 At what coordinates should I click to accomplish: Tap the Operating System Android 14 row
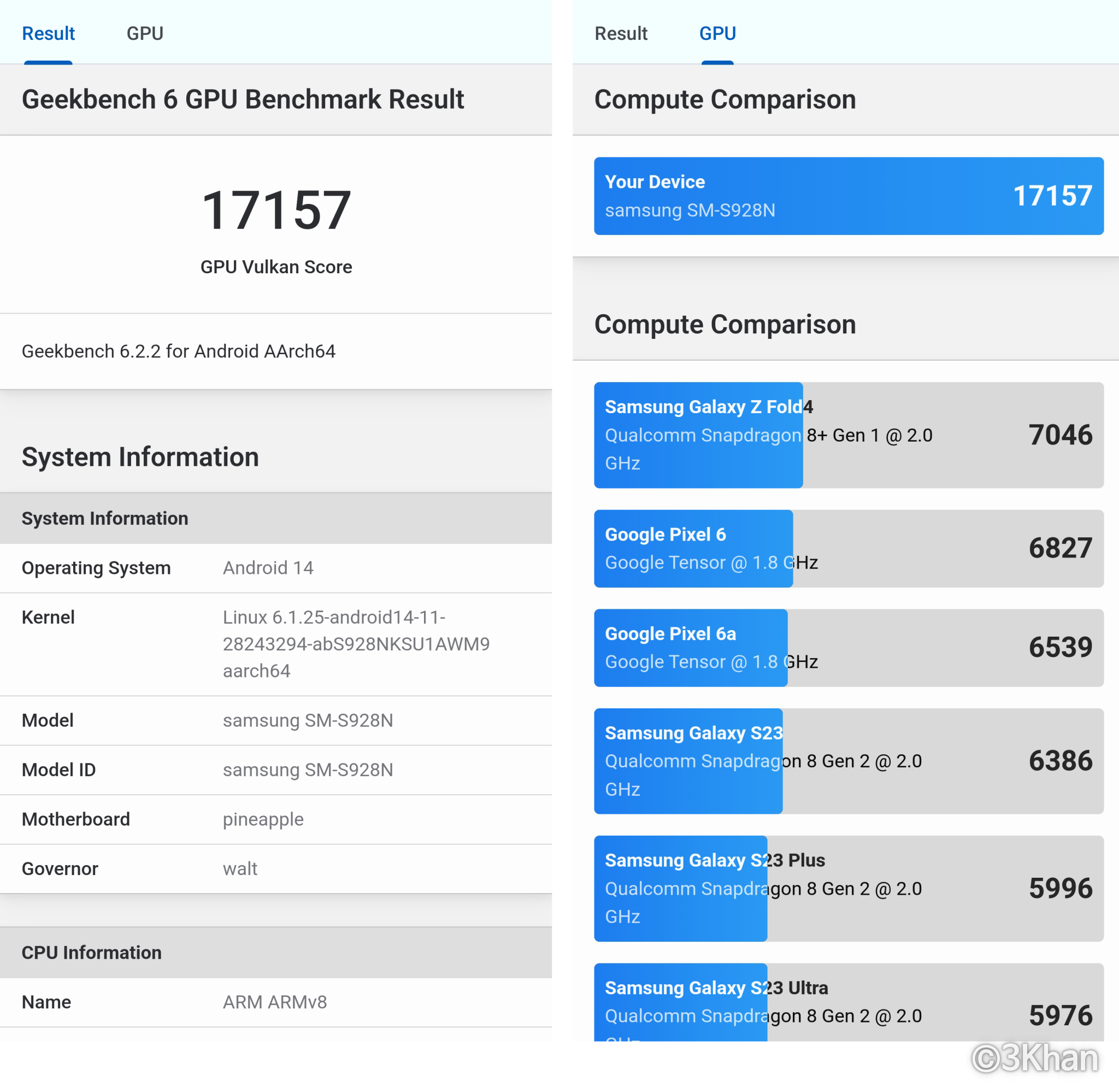[276, 568]
